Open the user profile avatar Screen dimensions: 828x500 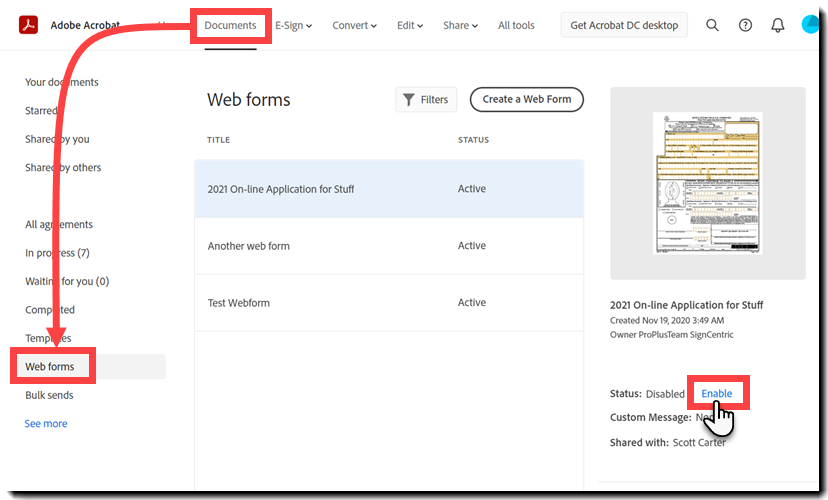[x=810, y=24]
